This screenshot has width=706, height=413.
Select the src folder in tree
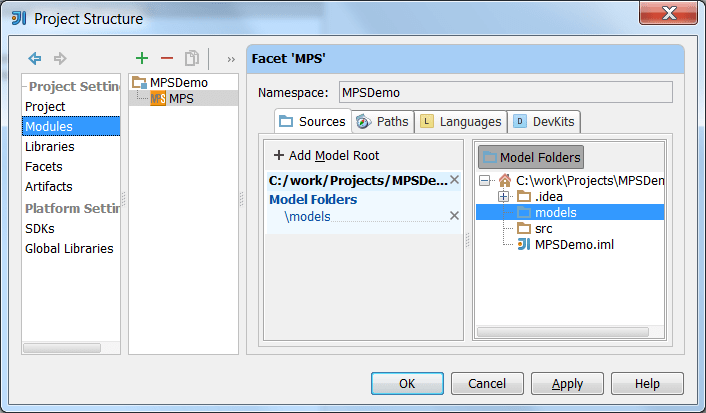535,228
